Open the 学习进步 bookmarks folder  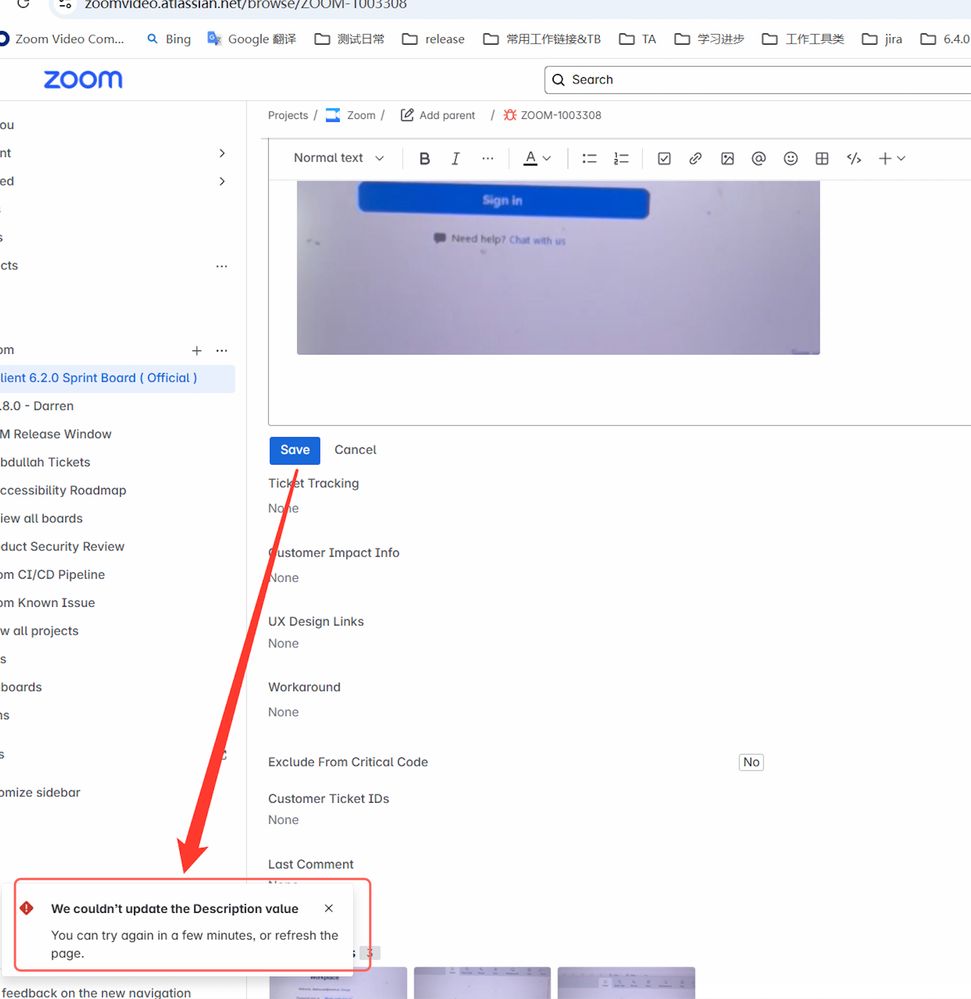[709, 39]
